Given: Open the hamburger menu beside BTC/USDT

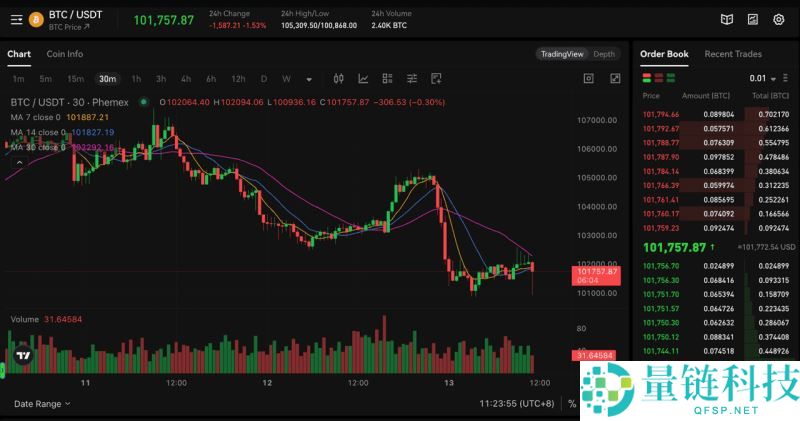Looking at the screenshot, I should point(13,19).
